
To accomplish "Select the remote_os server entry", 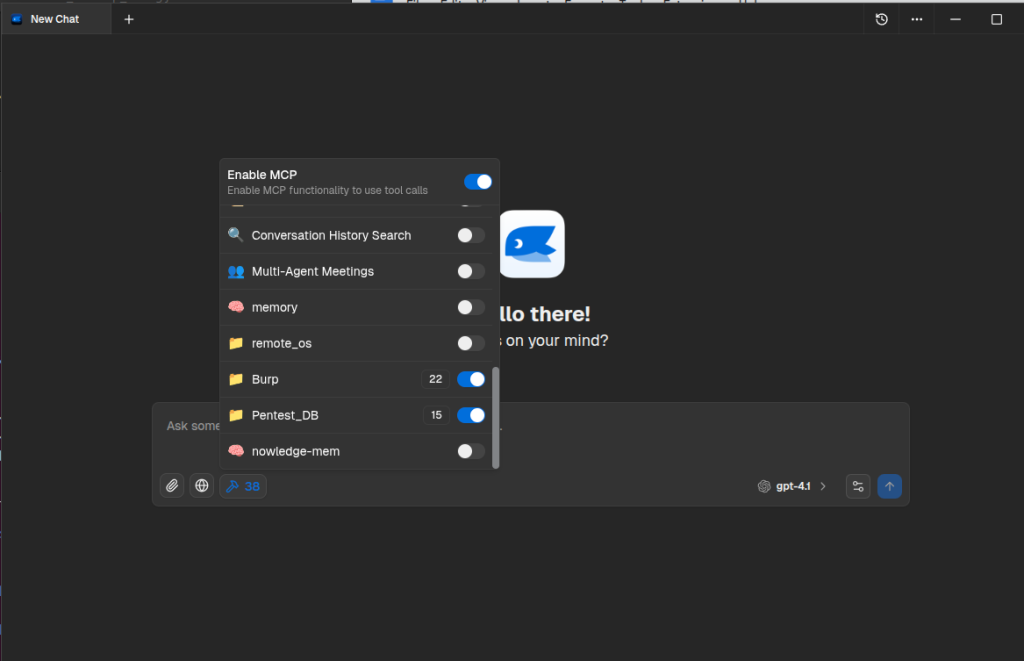I will click(x=281, y=343).
